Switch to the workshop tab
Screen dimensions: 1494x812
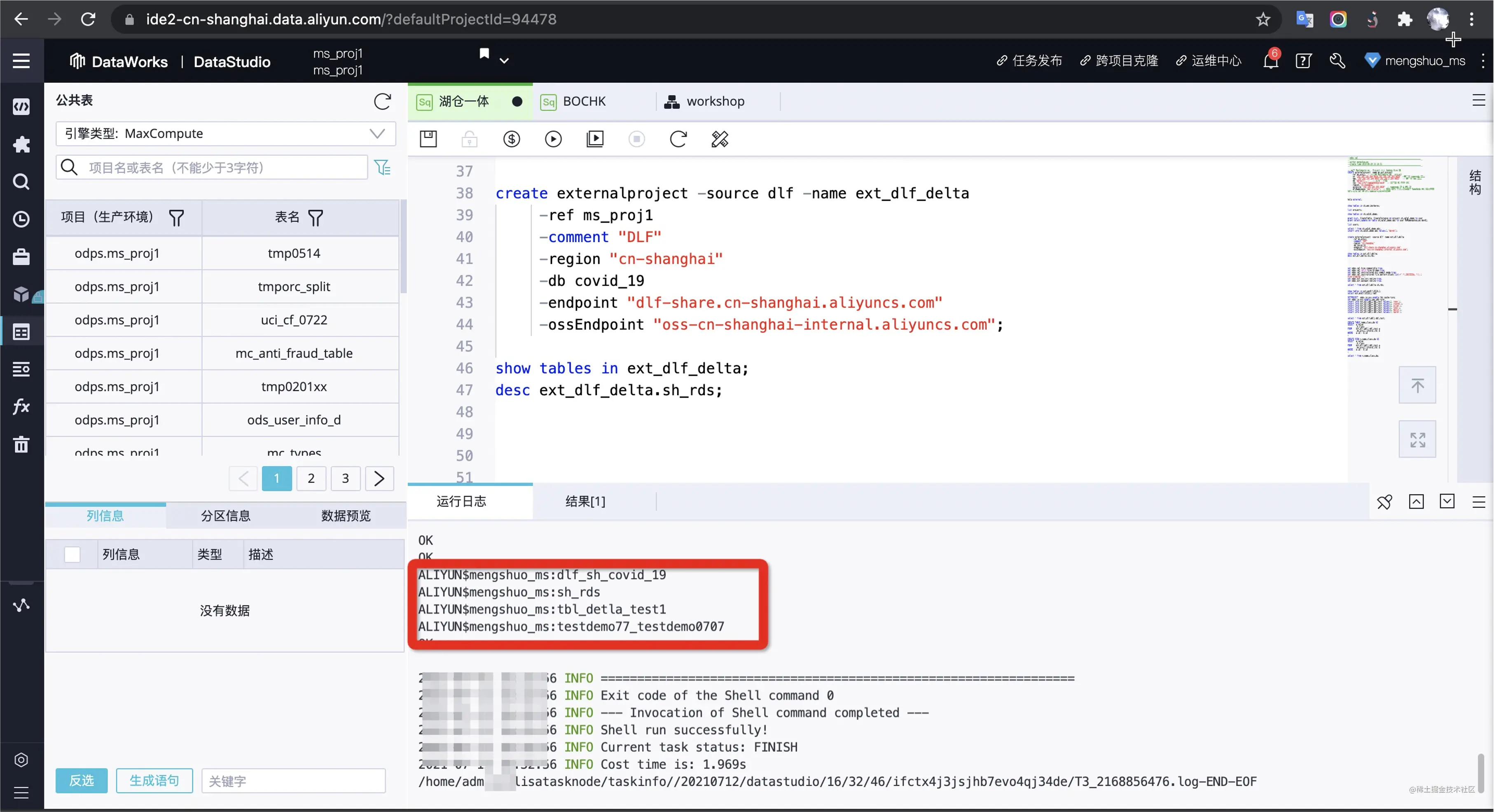718,101
